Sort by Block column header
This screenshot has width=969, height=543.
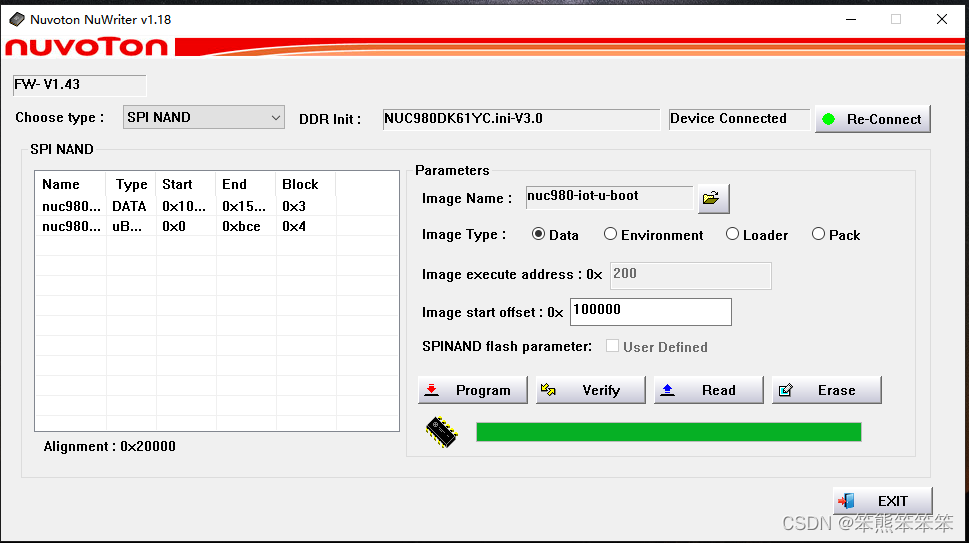coord(305,184)
